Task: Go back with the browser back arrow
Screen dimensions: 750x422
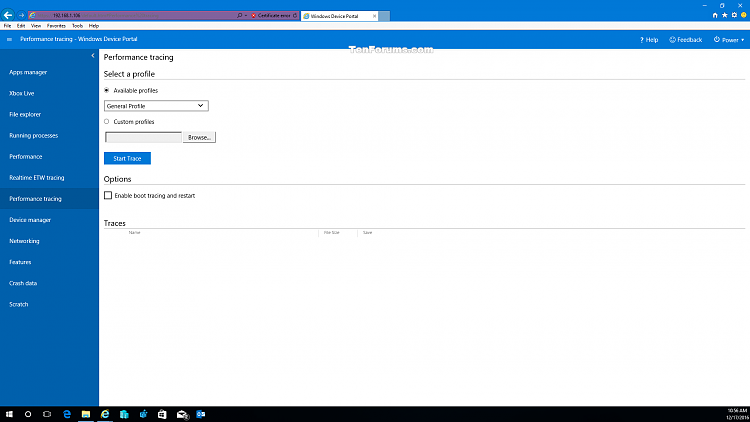Action: click(8, 15)
